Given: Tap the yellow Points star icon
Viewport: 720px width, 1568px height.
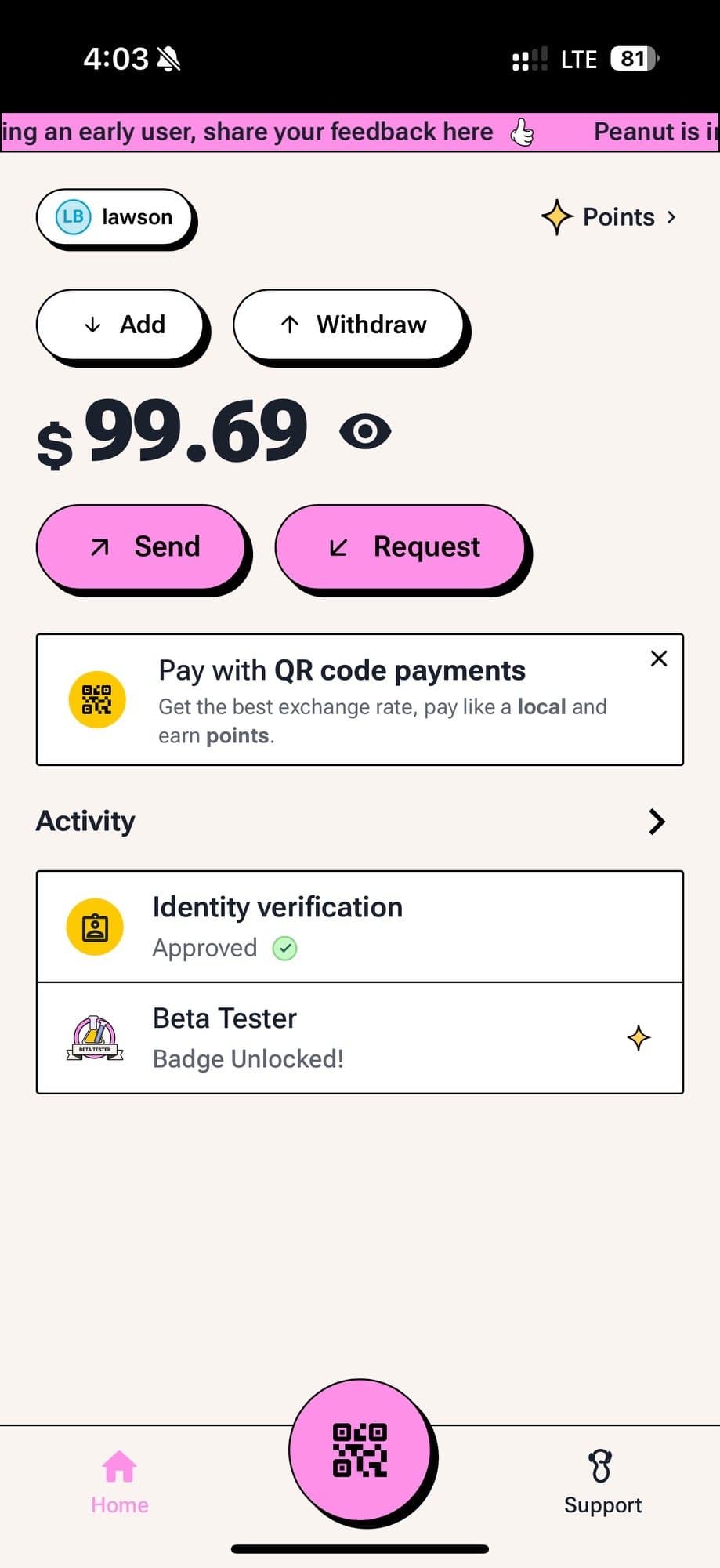Looking at the screenshot, I should 557,217.
